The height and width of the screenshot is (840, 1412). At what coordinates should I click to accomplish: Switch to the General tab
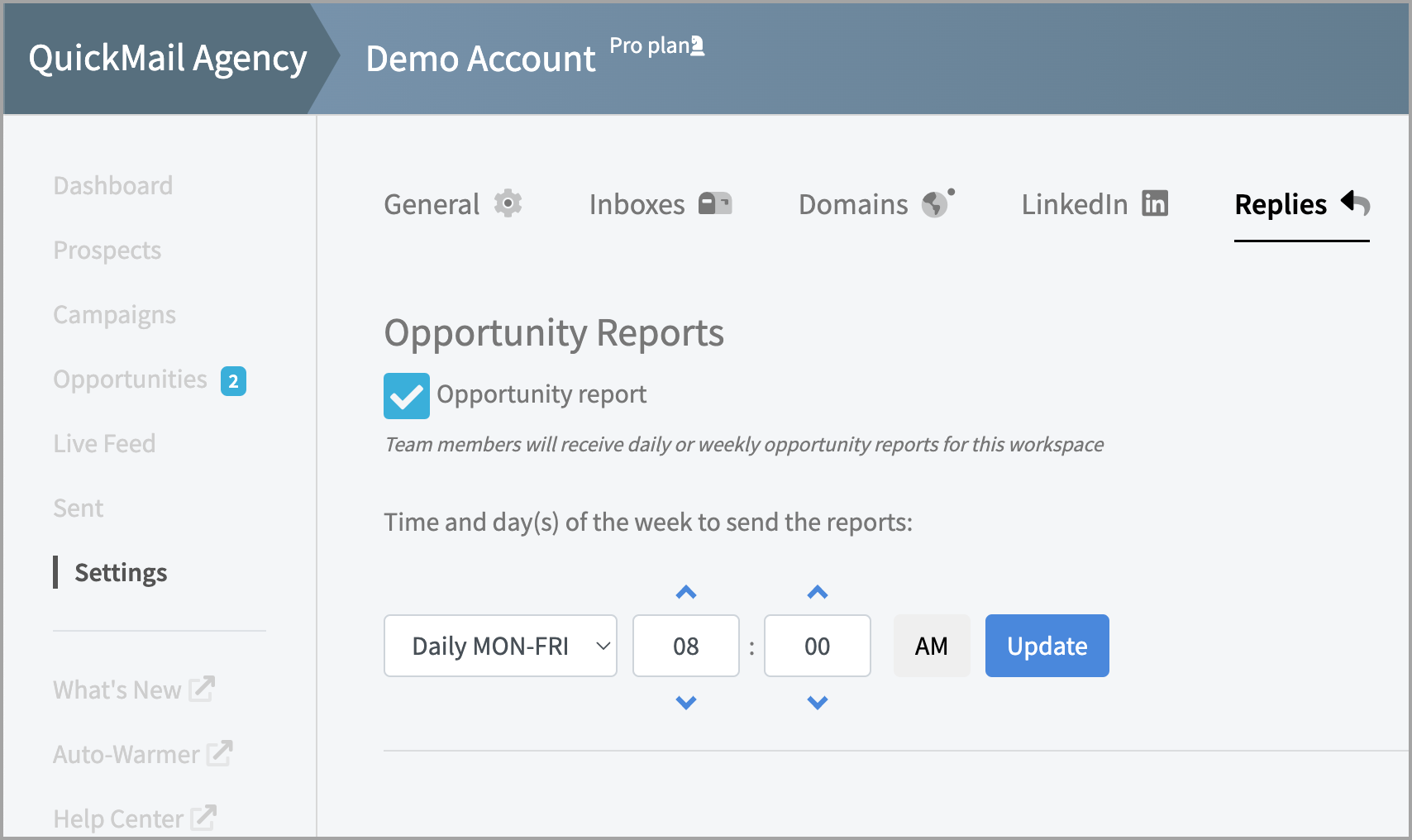pos(453,204)
